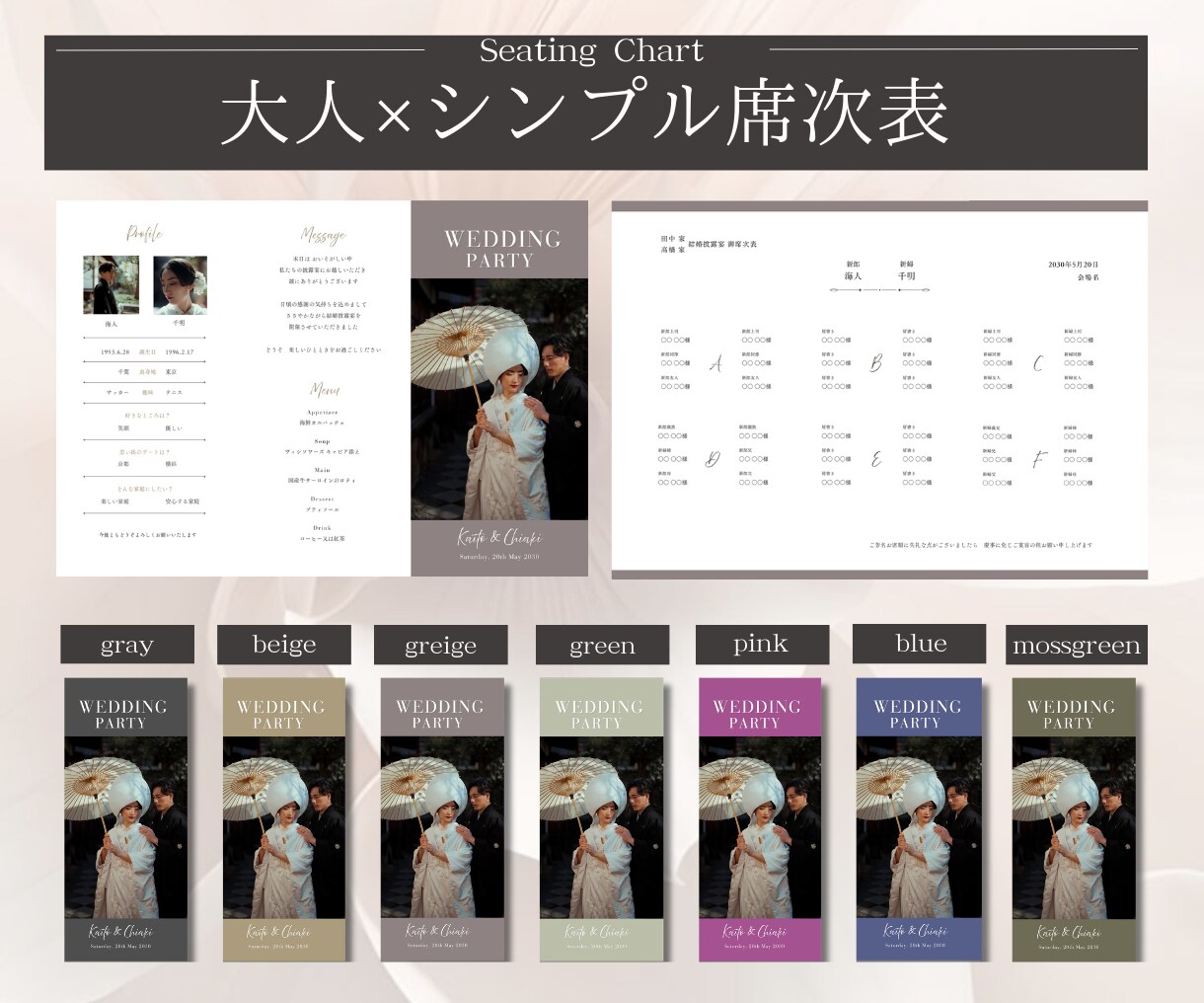The width and height of the screenshot is (1204, 1003).
Task: Click the 'Menu' script heading
Action: pos(325,390)
